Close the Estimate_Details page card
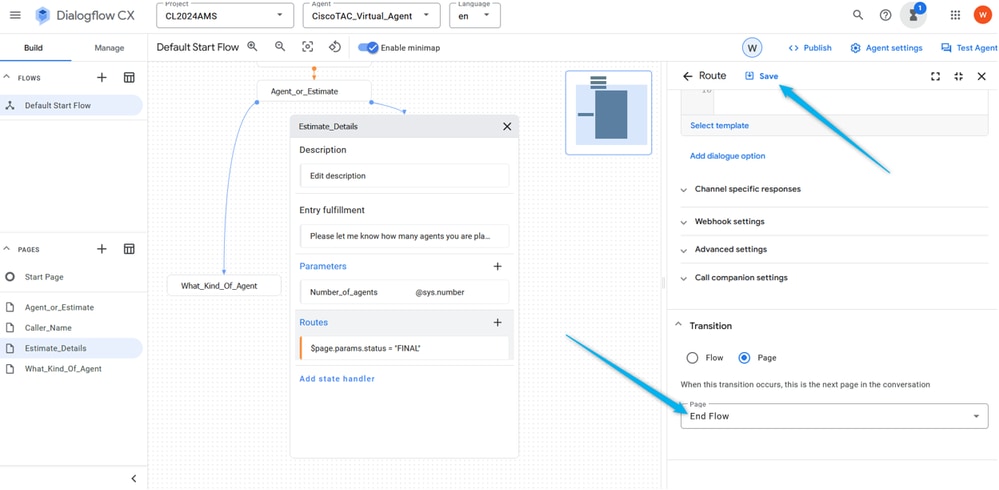Viewport: 999px width, 490px height. coord(507,126)
